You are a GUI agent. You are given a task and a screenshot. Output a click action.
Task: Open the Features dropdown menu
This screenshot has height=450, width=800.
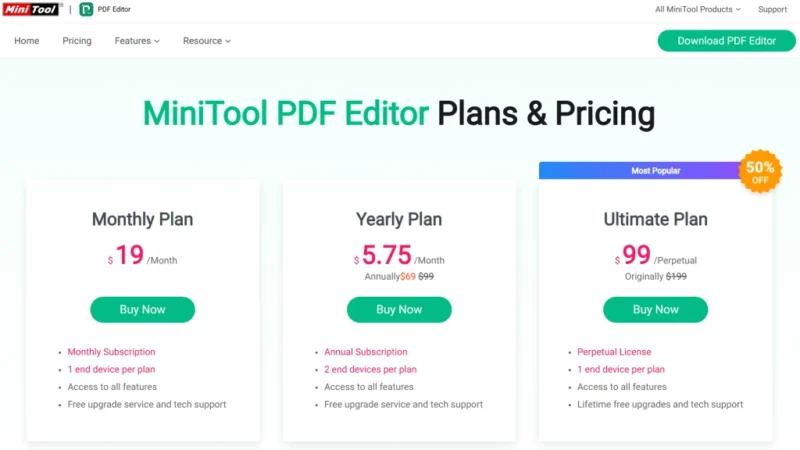(137, 41)
